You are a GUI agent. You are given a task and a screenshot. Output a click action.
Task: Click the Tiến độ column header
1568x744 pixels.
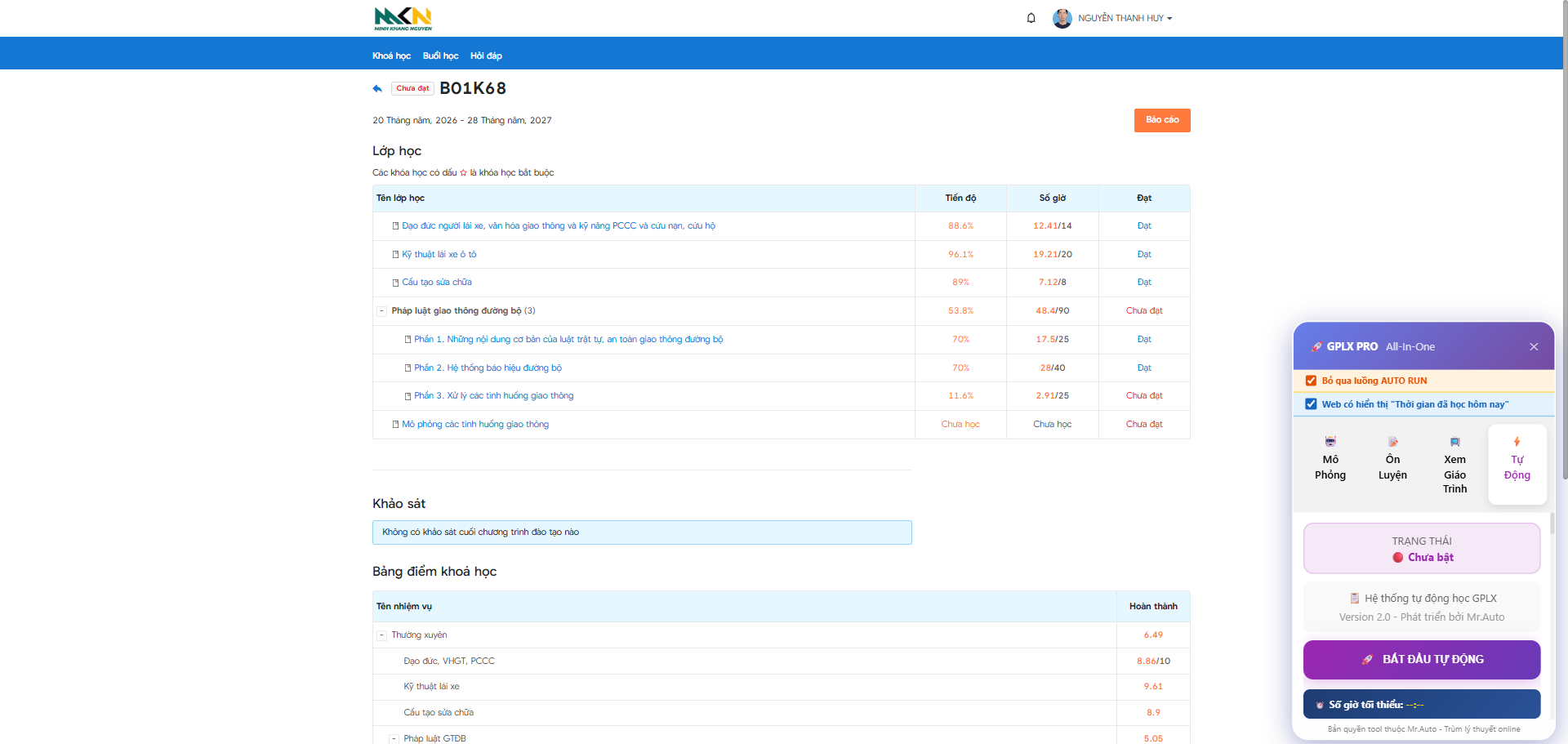(x=960, y=198)
